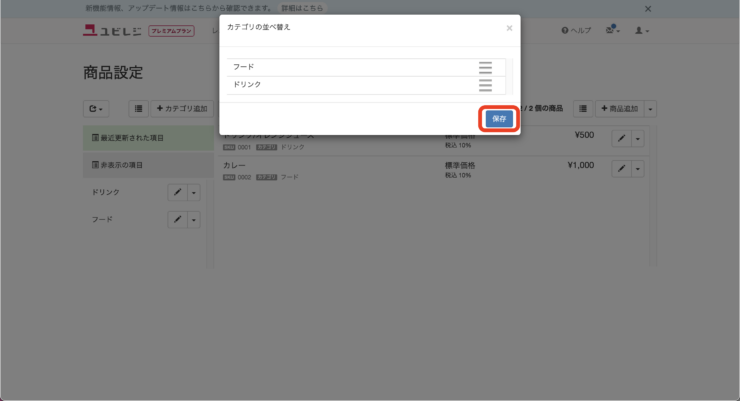Viewport: 740px width, 401px height.
Task: Expand dropdown for the ¥500 product
Action: pos(638,139)
